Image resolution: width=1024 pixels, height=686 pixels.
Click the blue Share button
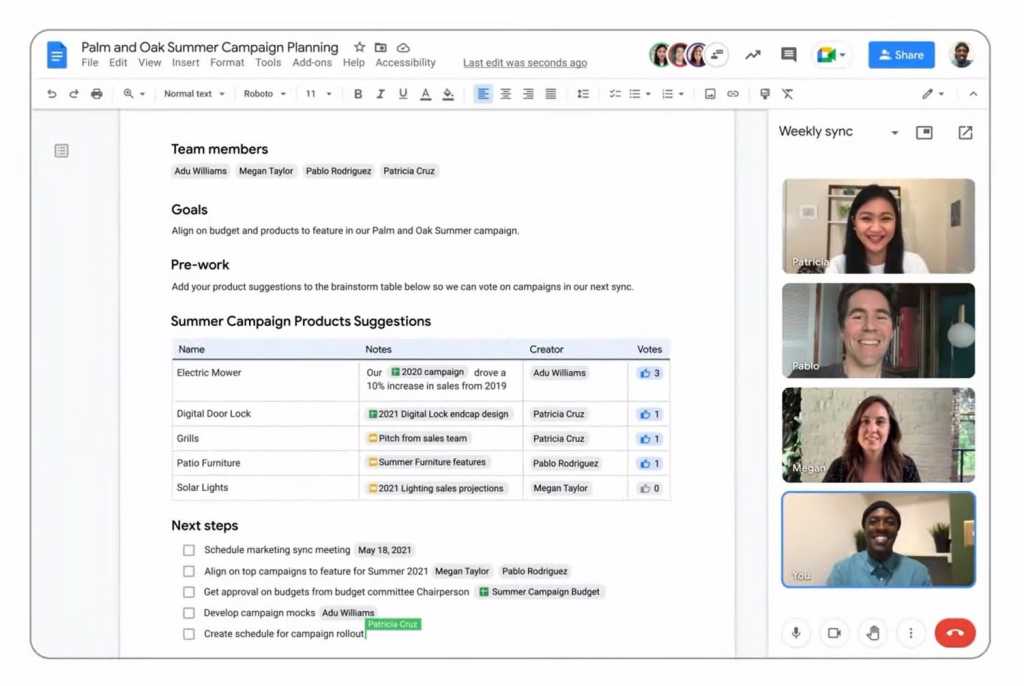(901, 55)
